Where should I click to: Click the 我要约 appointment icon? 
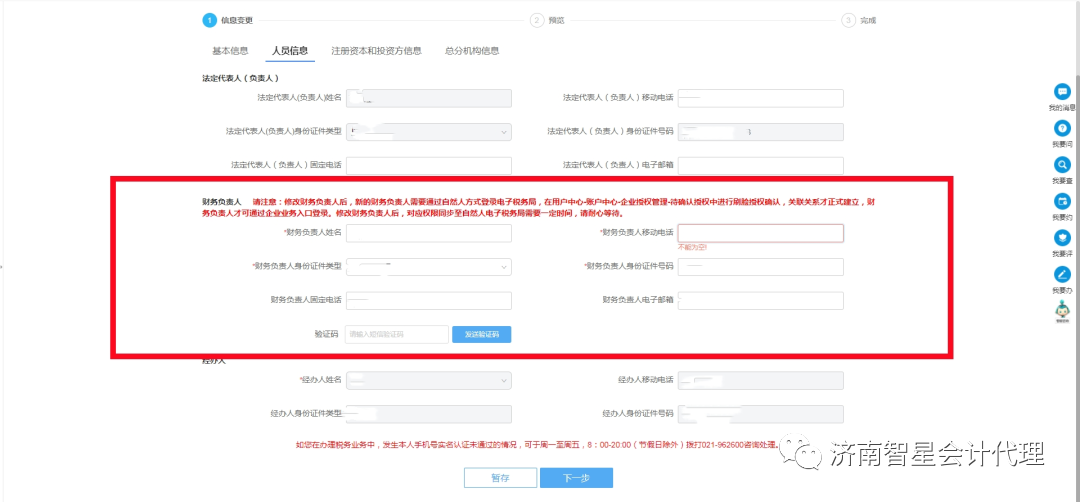tap(1063, 201)
